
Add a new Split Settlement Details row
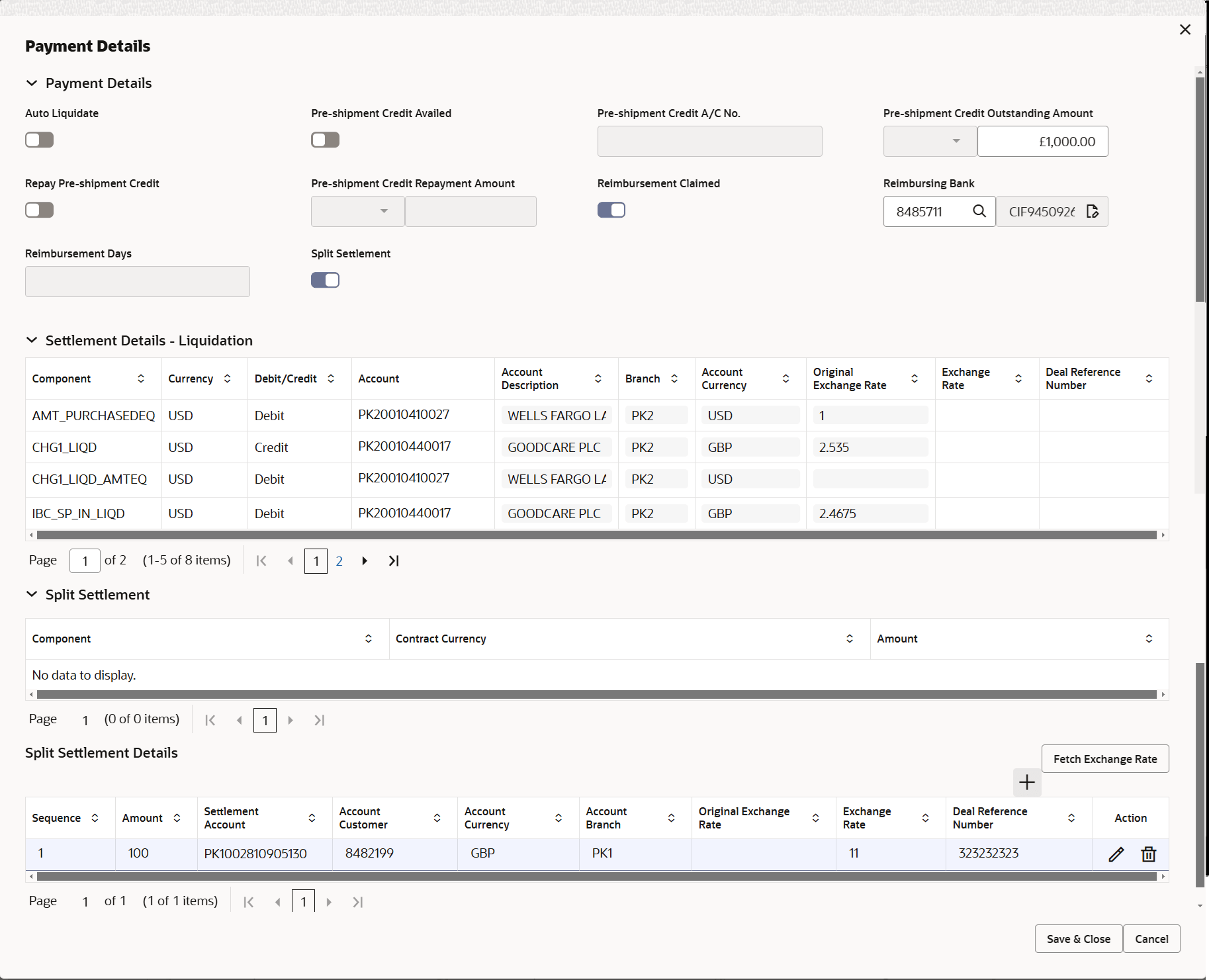click(1026, 783)
